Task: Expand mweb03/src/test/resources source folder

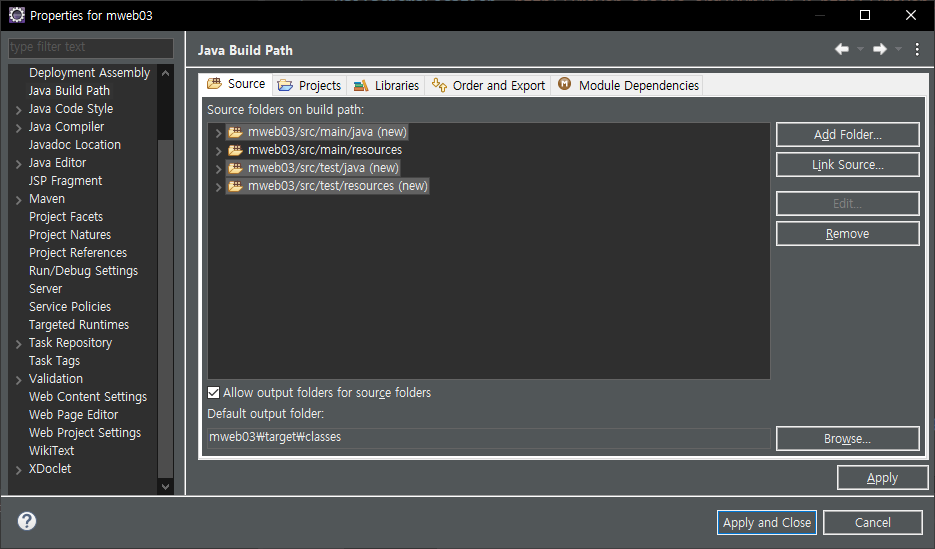Action: click(x=218, y=186)
